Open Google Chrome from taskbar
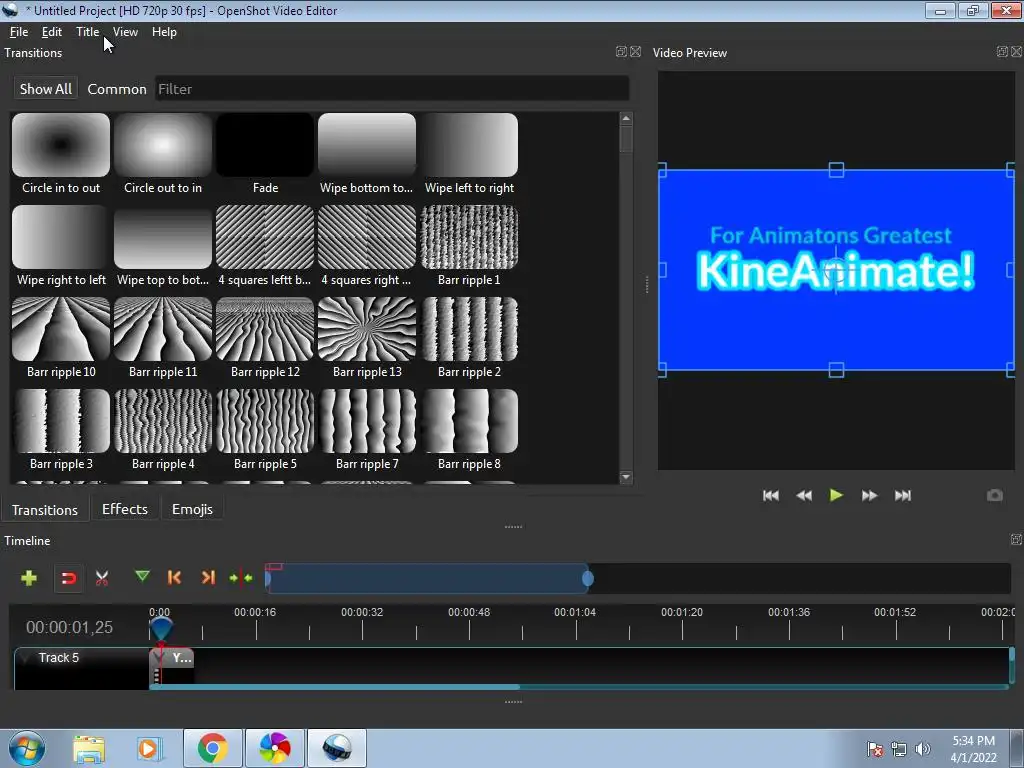This screenshot has width=1024, height=768. 213,748
